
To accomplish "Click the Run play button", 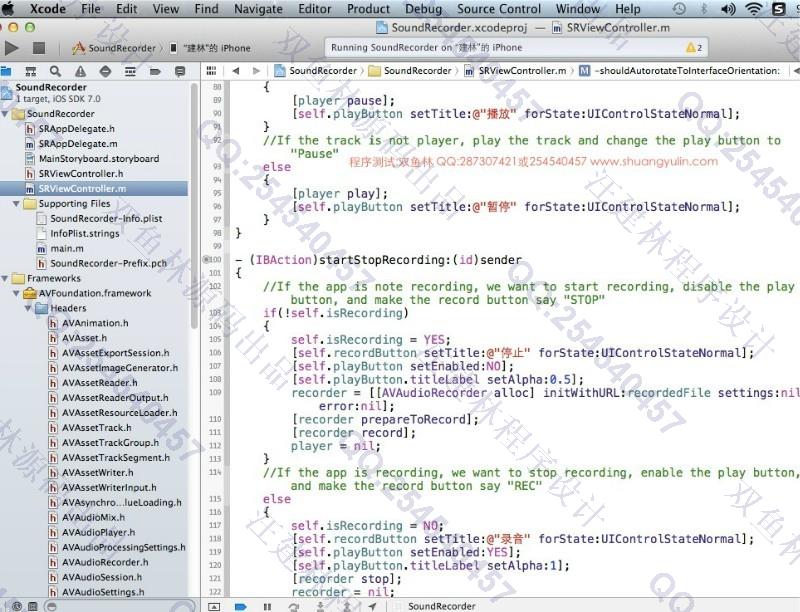I will coord(12,48).
